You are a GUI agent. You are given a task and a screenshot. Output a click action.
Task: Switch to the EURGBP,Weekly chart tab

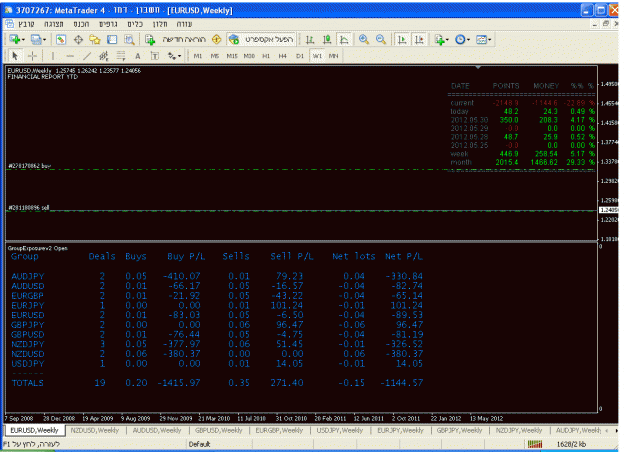coord(279,430)
